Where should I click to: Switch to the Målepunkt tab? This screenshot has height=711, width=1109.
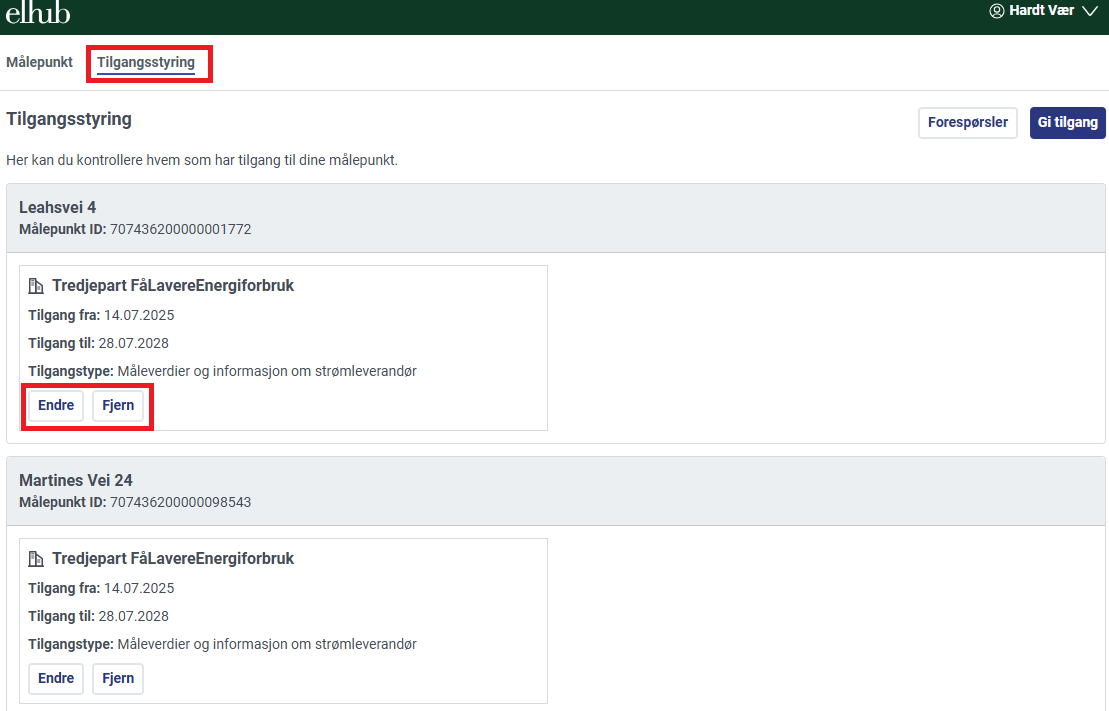coord(40,62)
